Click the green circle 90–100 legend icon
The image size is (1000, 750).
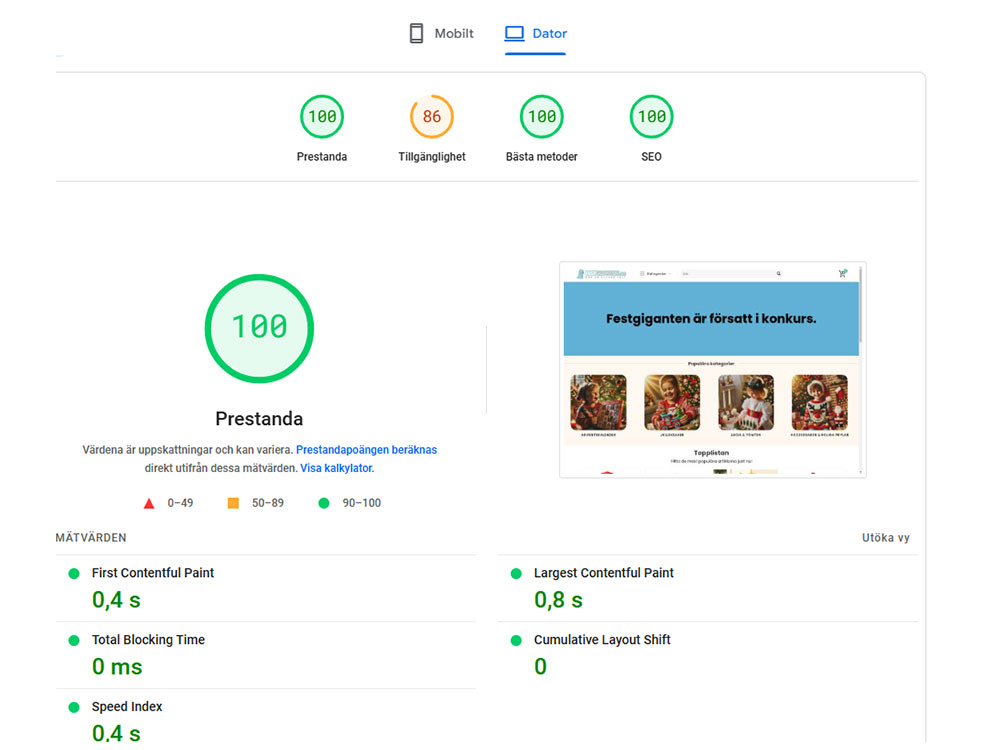[324, 503]
